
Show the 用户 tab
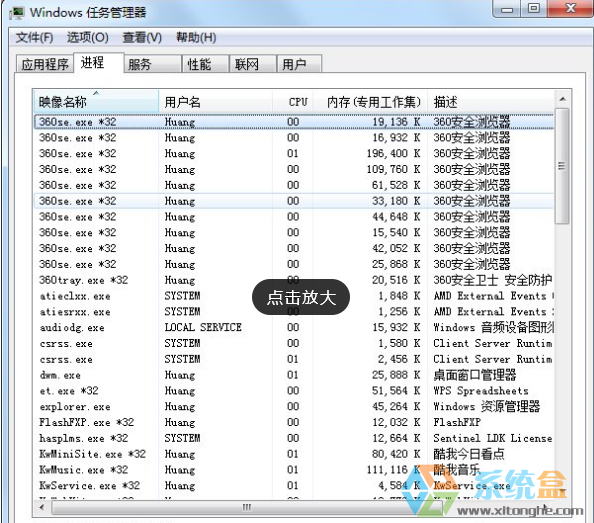(299, 64)
